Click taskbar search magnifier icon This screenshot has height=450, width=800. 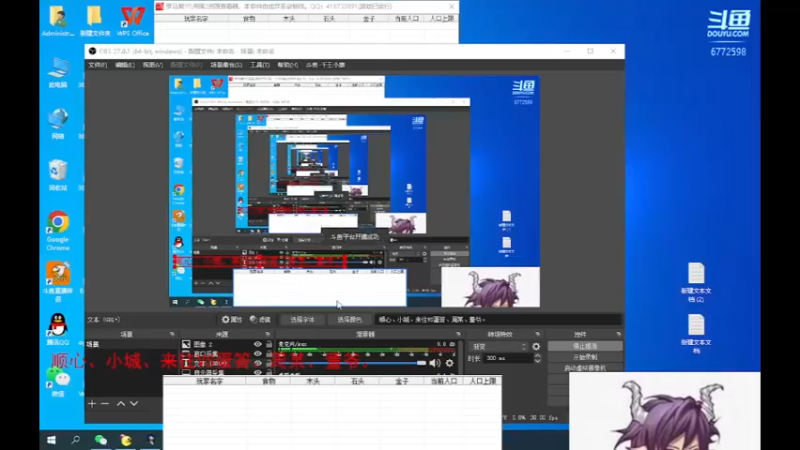pos(76,440)
